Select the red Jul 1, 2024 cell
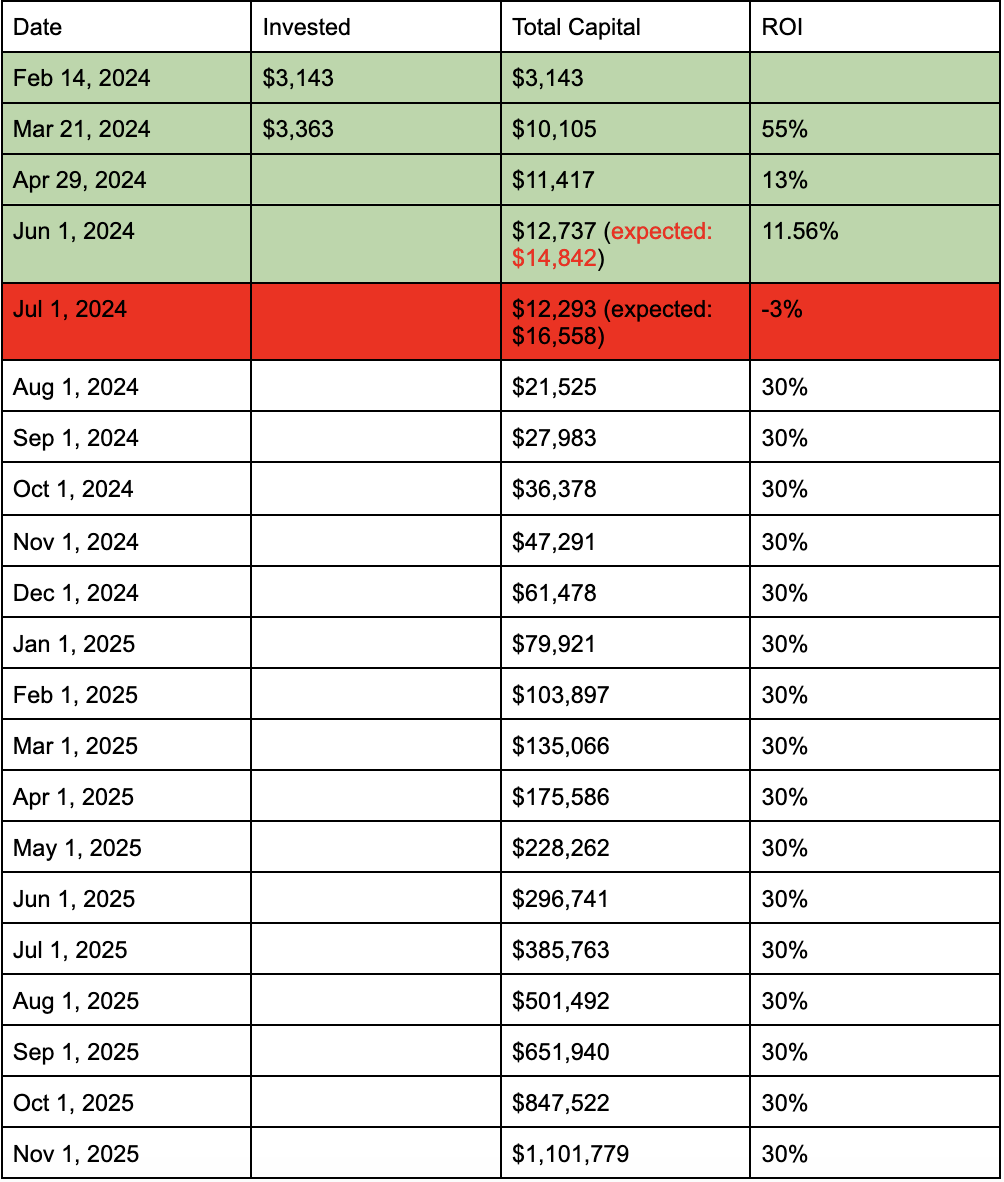 (127, 322)
